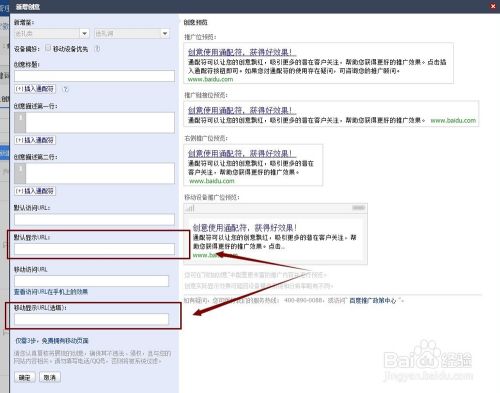Open the 百度推广政策中心 link
Screen dimensions: 500x393
373,301
